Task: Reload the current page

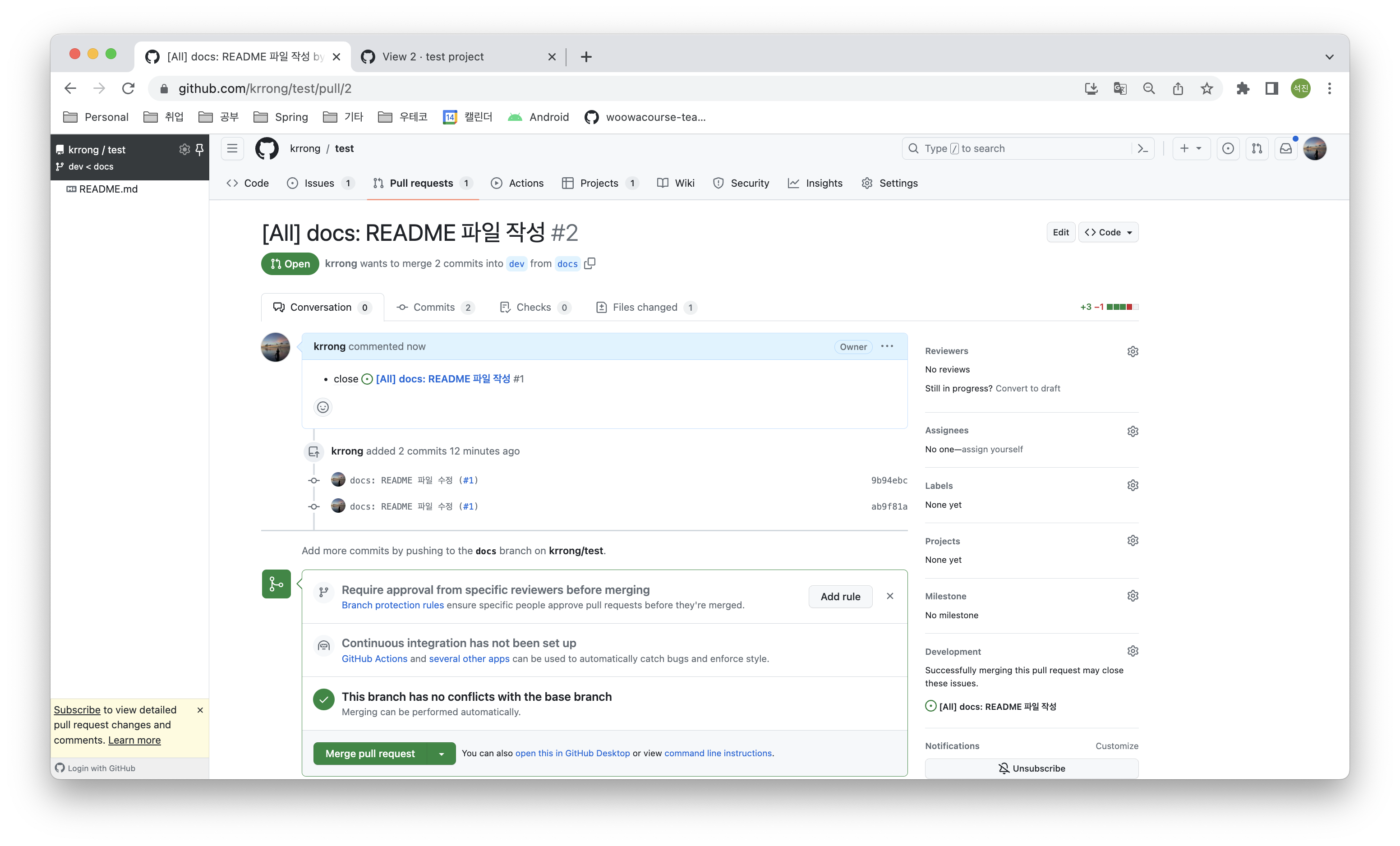Action: point(129,89)
